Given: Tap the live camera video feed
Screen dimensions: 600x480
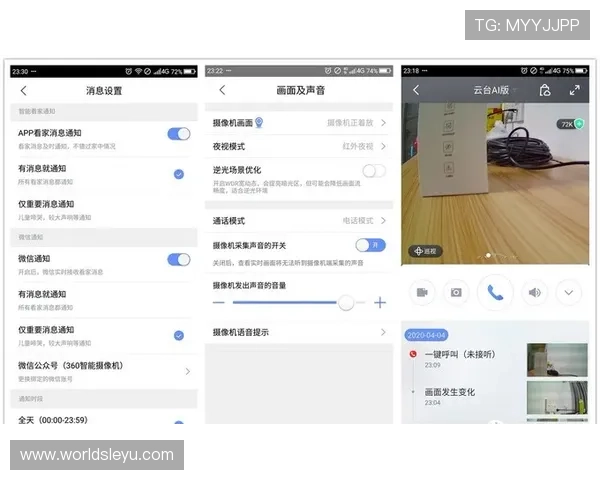Looking at the screenshot, I should [495, 184].
